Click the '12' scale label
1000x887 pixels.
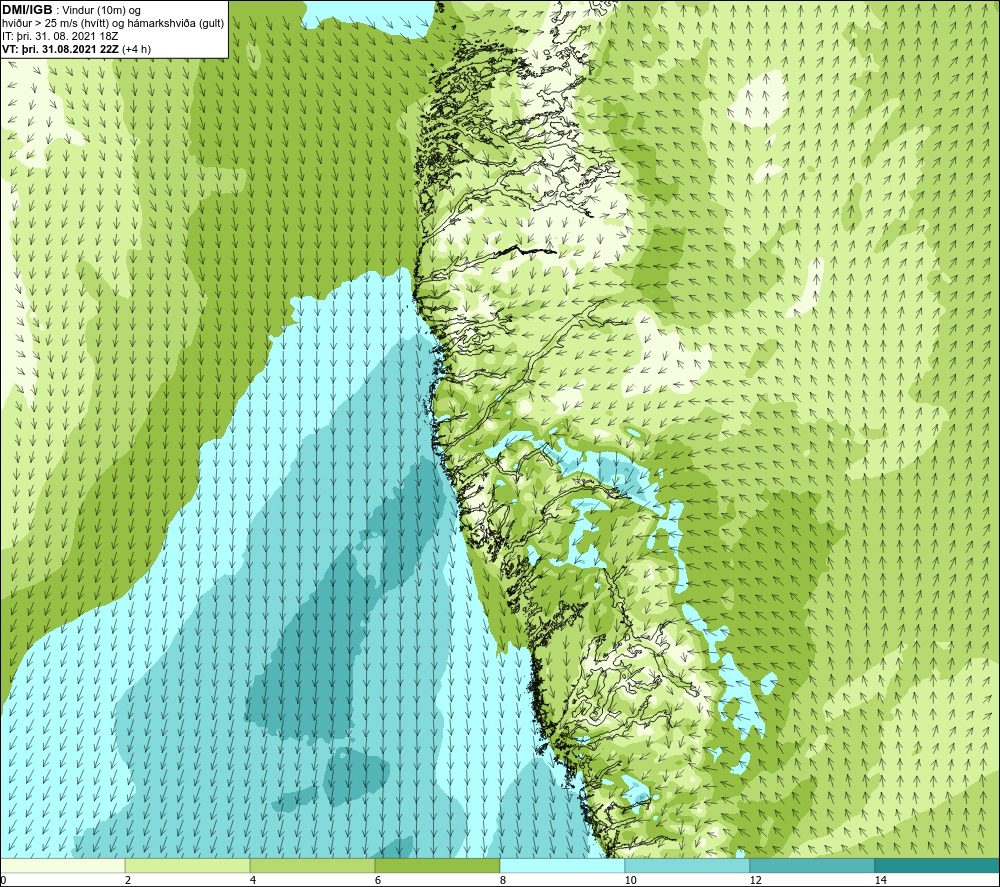(x=755, y=880)
